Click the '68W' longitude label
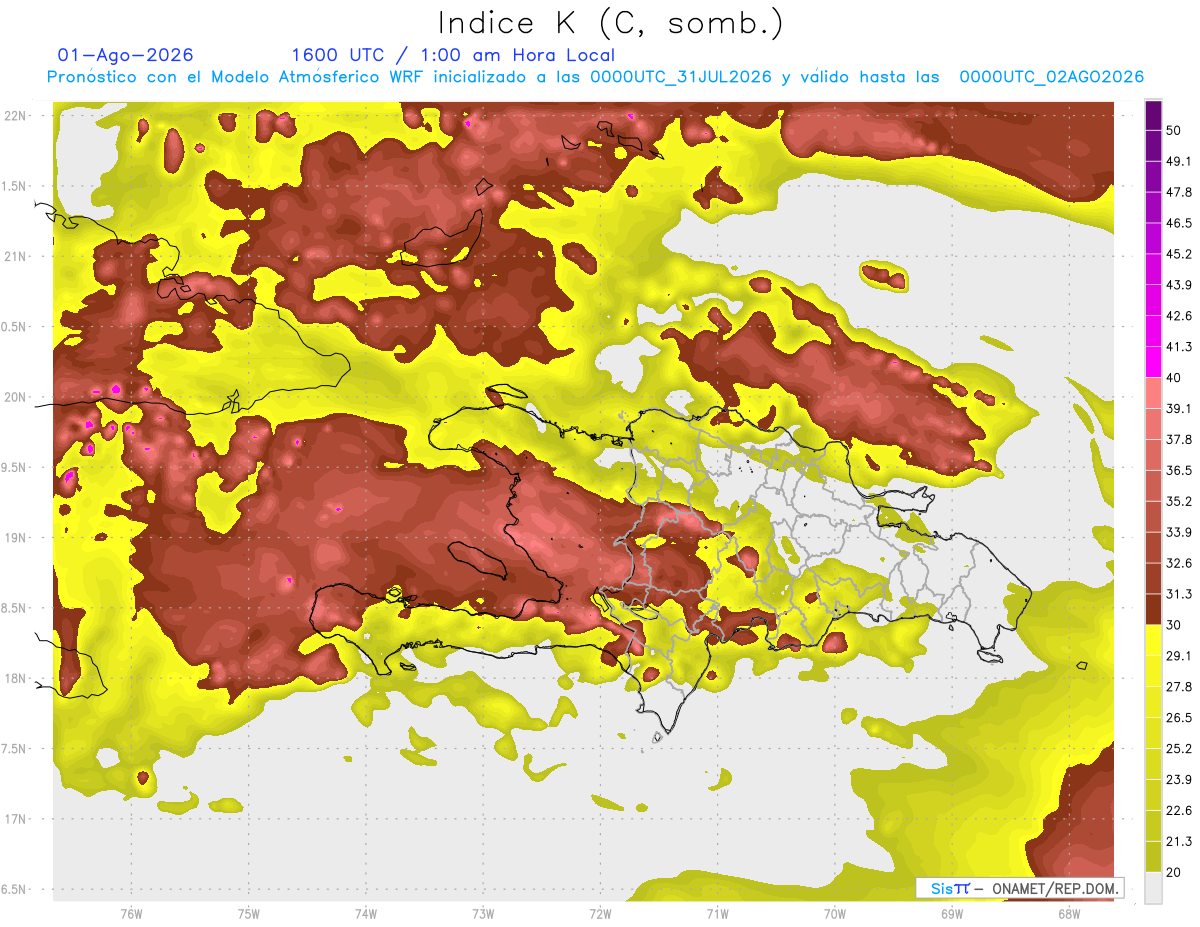The width and height of the screenshot is (1200, 927). [x=1069, y=914]
